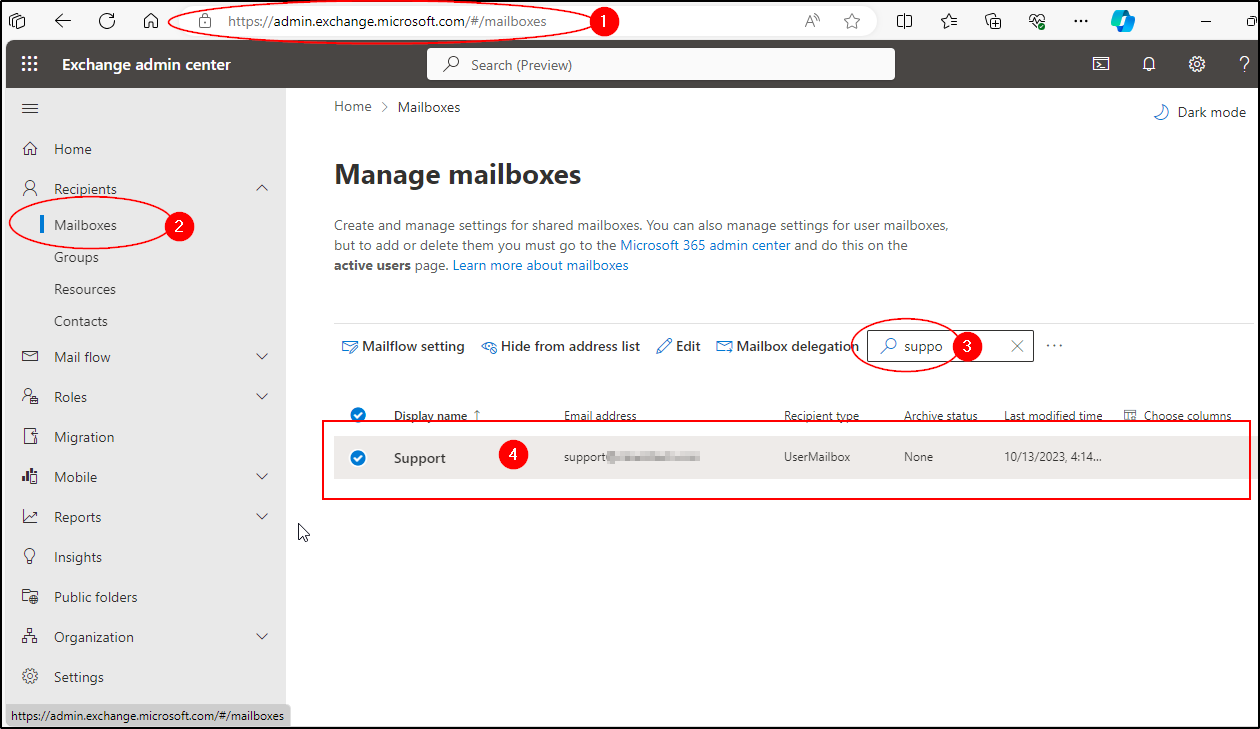Collapse navigation with the hamburger icon
The image size is (1260, 729).
[30, 108]
